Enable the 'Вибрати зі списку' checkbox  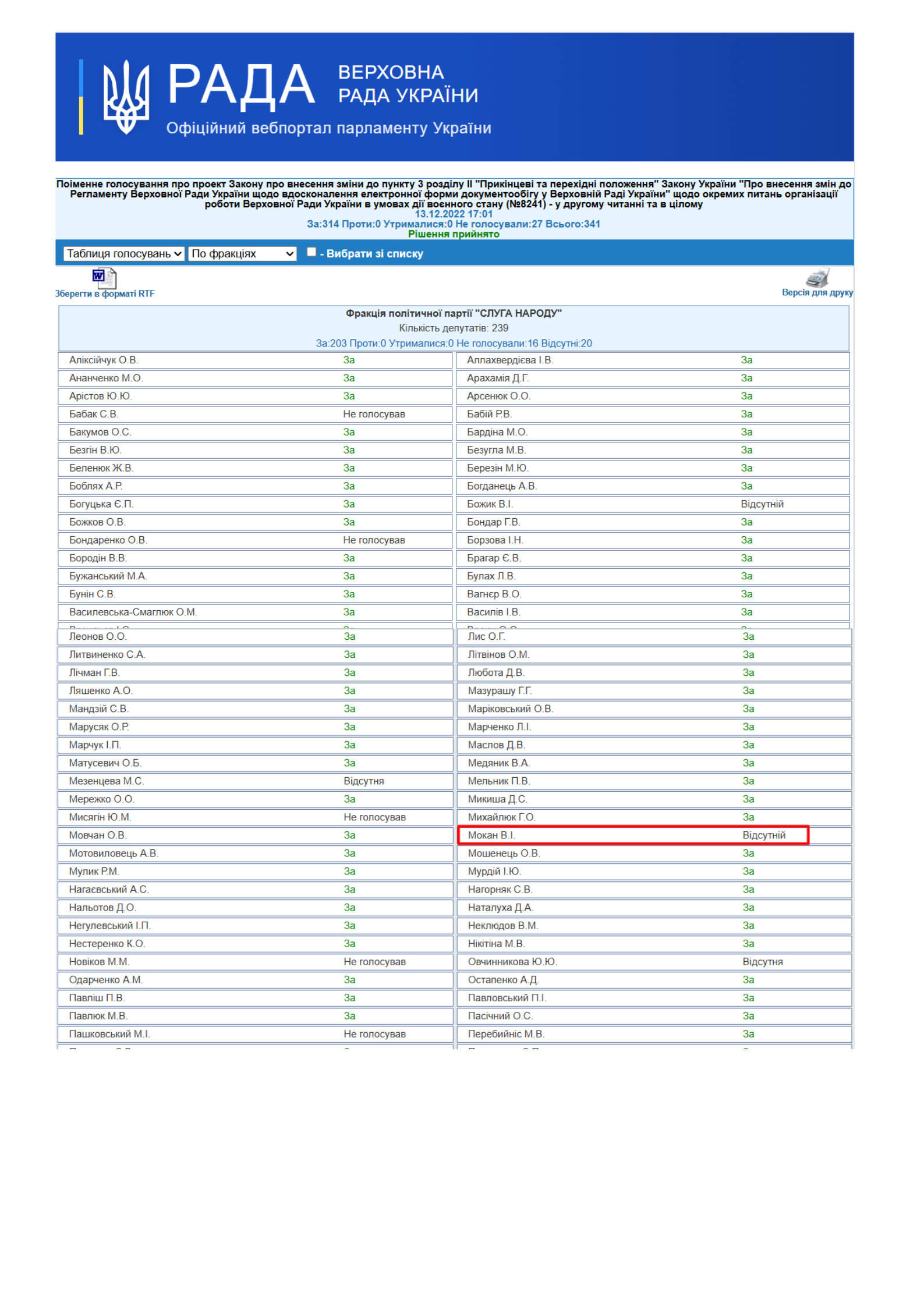pos(311,252)
